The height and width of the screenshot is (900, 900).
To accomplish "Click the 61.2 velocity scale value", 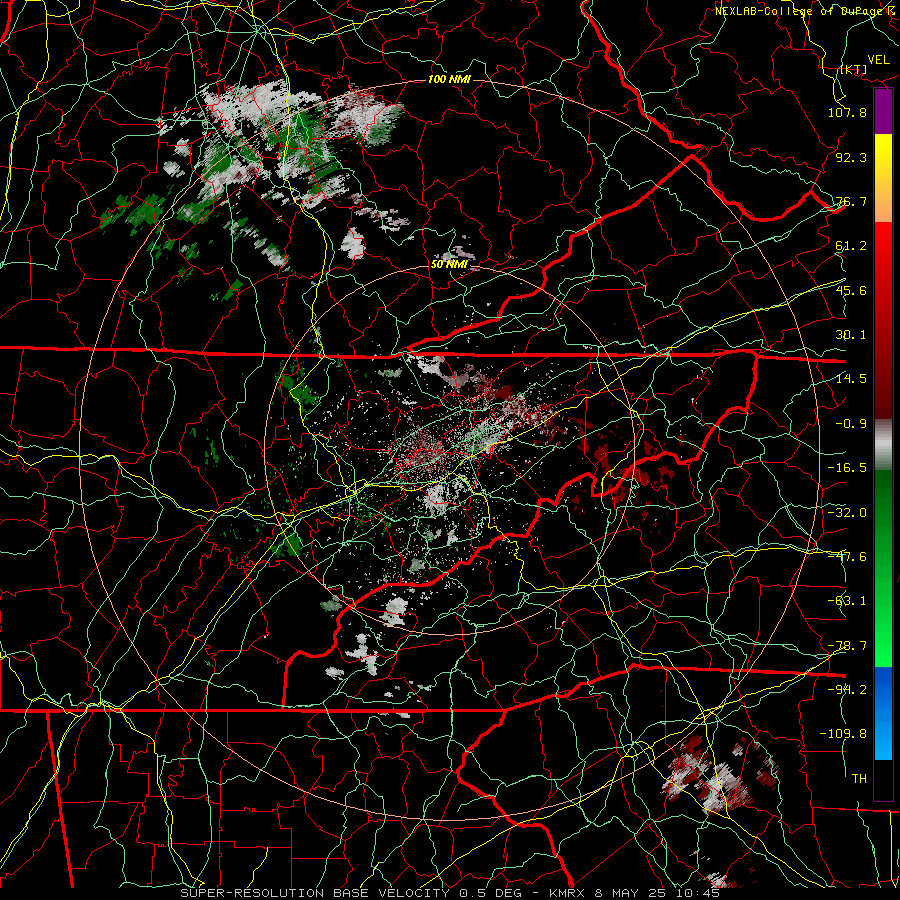I will 851,246.
